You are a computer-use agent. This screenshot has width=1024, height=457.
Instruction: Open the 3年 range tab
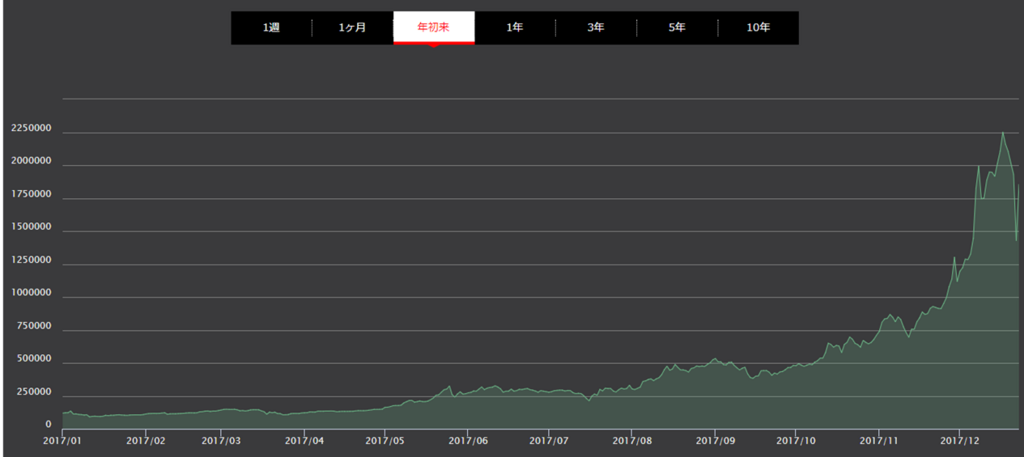[596, 28]
